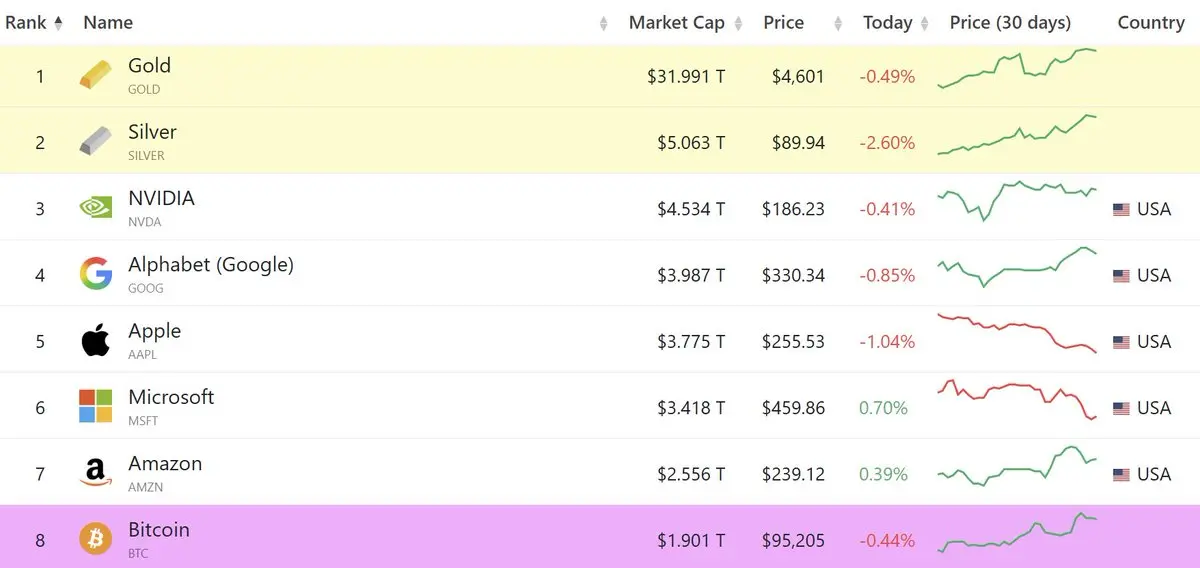This screenshot has width=1200, height=568.
Task: Sort by Market Cap column header
Action: [676, 22]
